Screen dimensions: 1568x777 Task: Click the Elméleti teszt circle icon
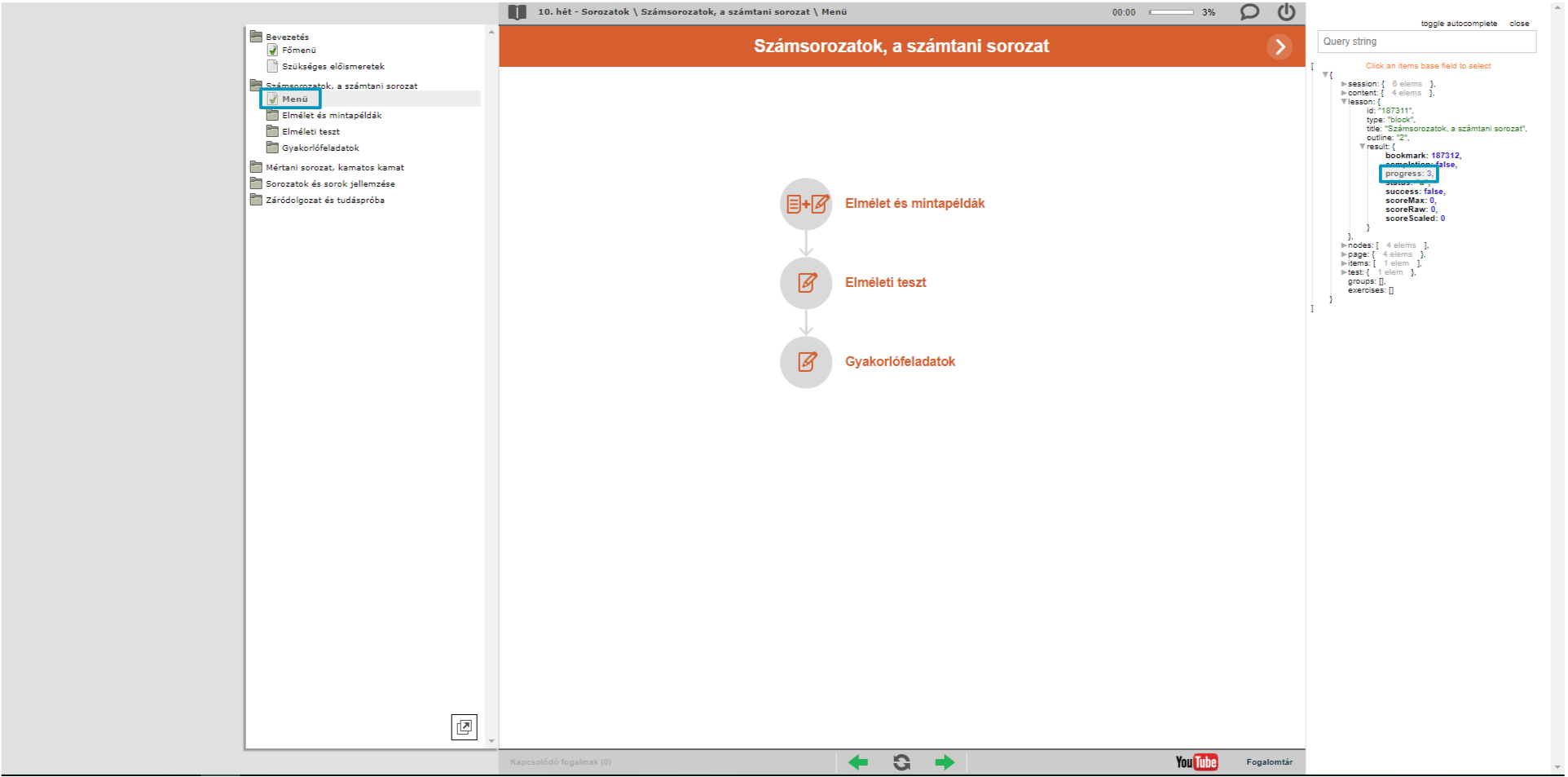click(806, 283)
